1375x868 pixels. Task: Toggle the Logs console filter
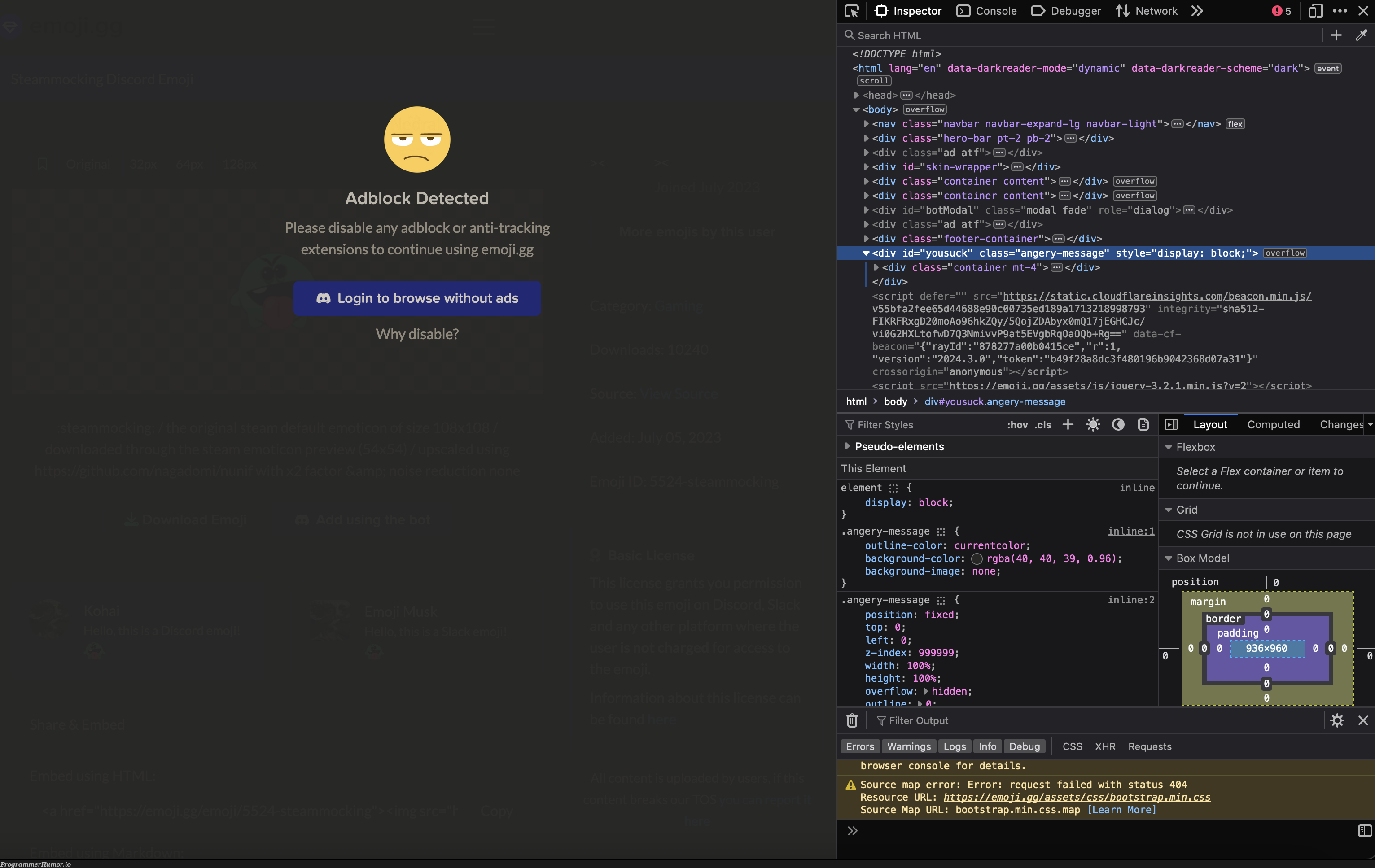[955, 746]
